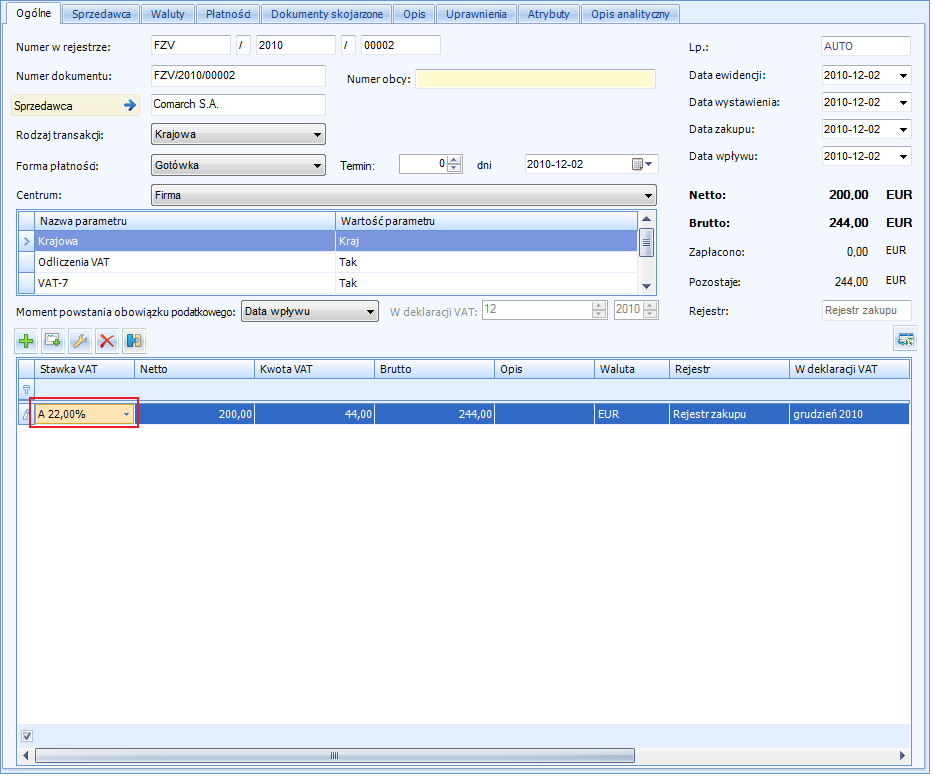
Task: Decrease the Termin days stepper
Action: (455, 168)
